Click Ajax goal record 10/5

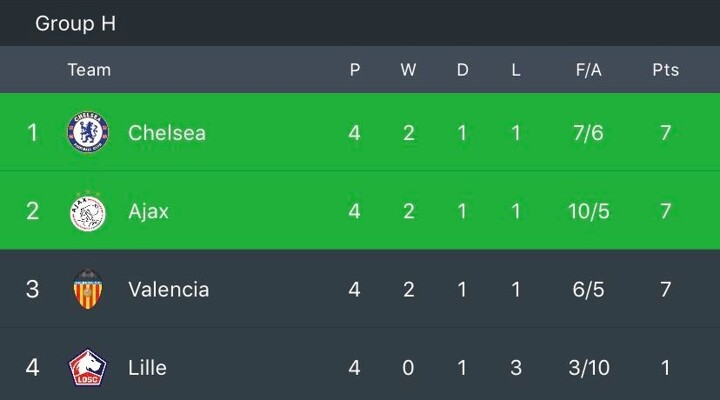[589, 212]
